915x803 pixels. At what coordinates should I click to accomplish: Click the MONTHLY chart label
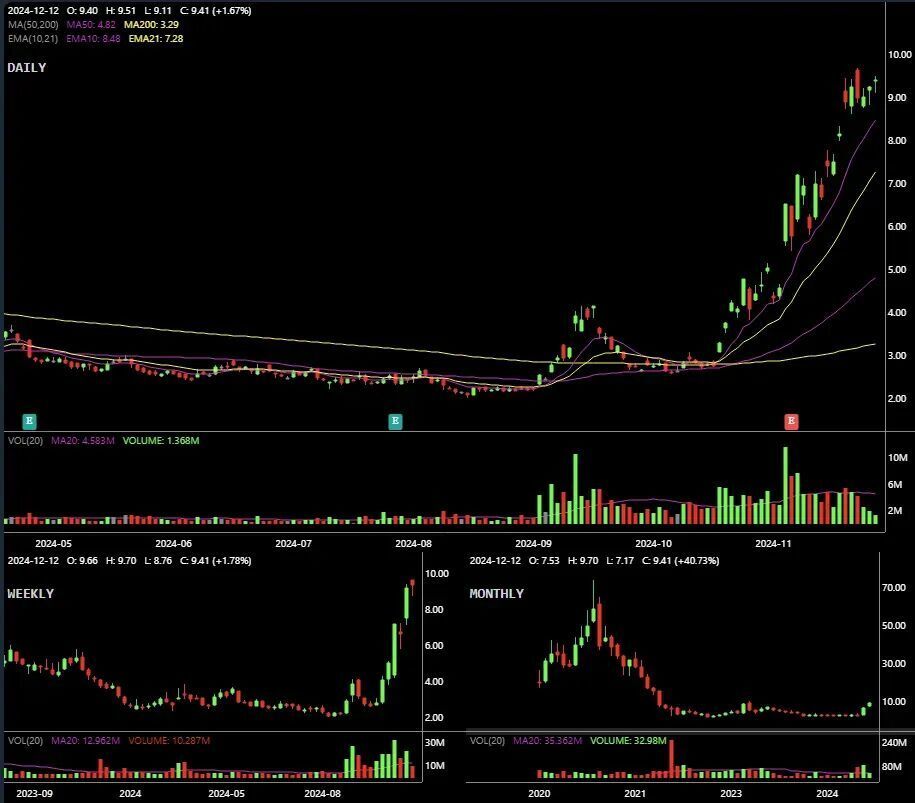[x=497, y=593]
